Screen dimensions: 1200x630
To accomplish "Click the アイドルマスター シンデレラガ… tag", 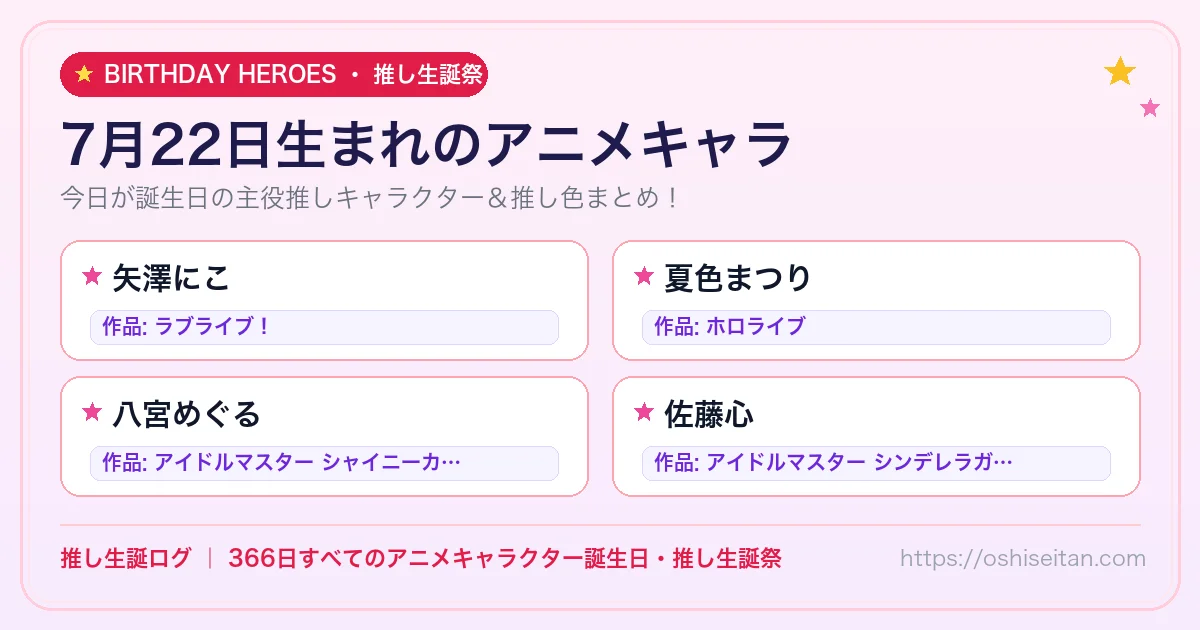I will tap(876, 463).
